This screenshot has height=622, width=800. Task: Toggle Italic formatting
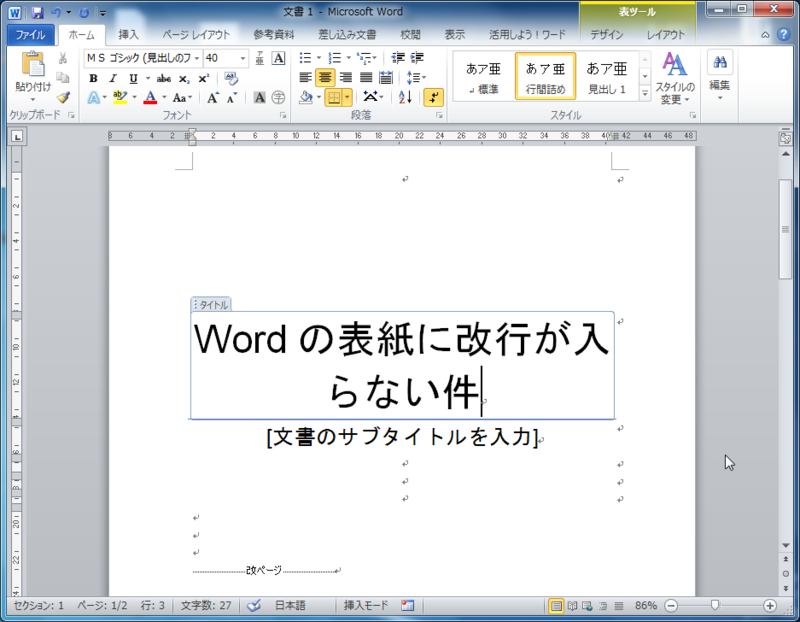(113, 78)
